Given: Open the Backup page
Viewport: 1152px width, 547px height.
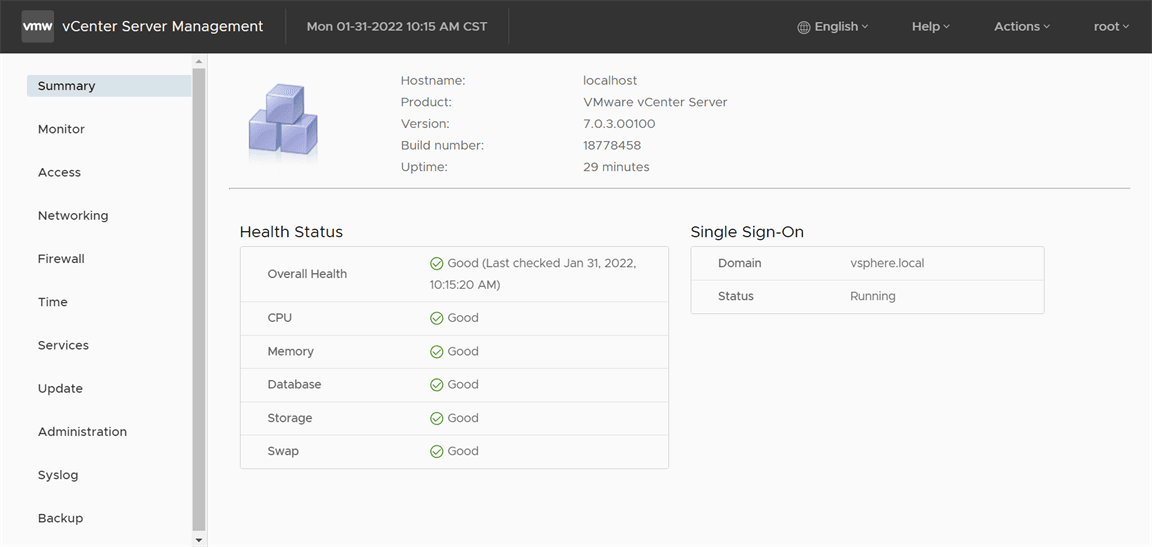Looking at the screenshot, I should (60, 518).
